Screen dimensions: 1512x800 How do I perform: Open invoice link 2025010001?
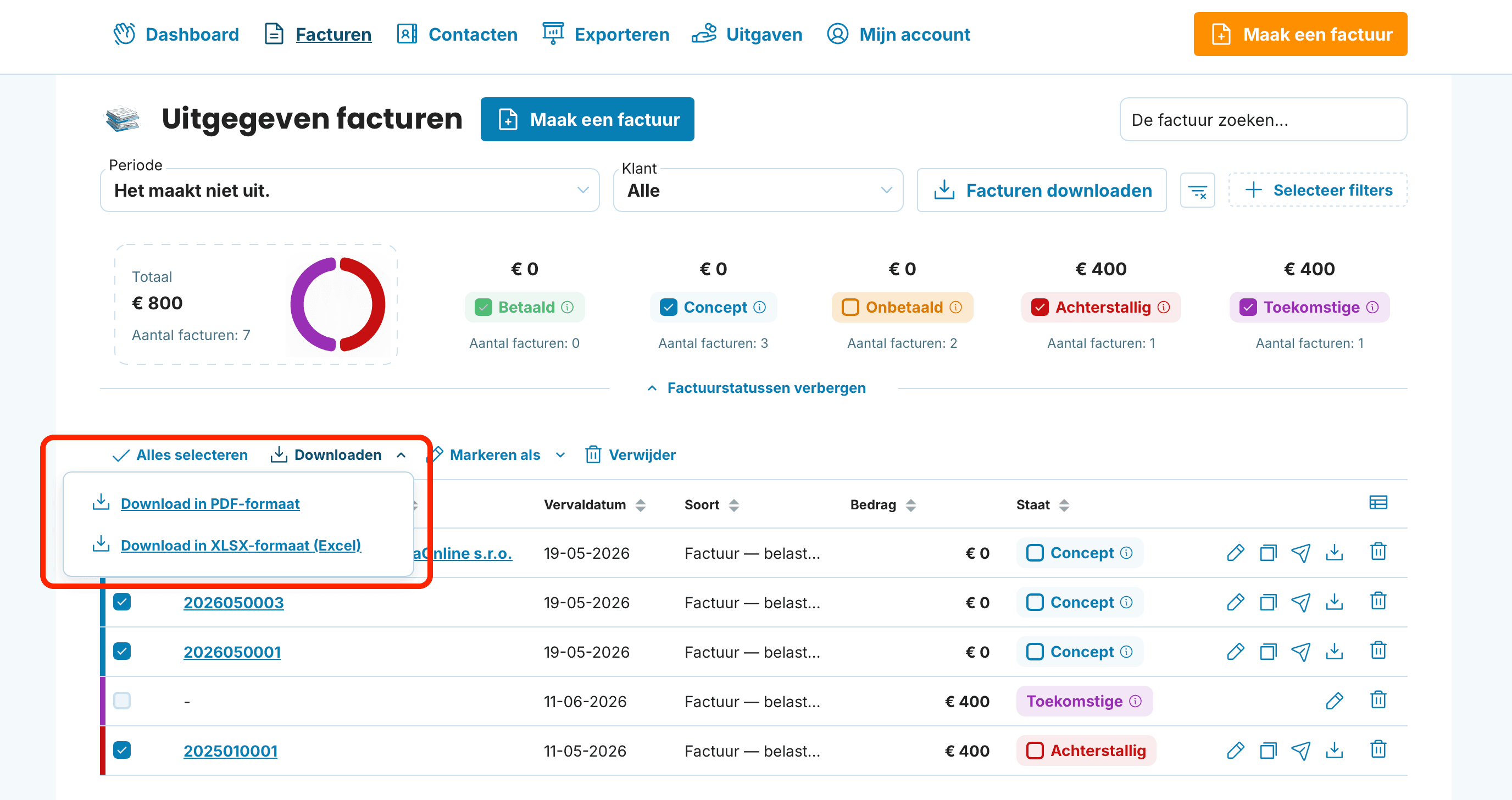click(x=230, y=751)
